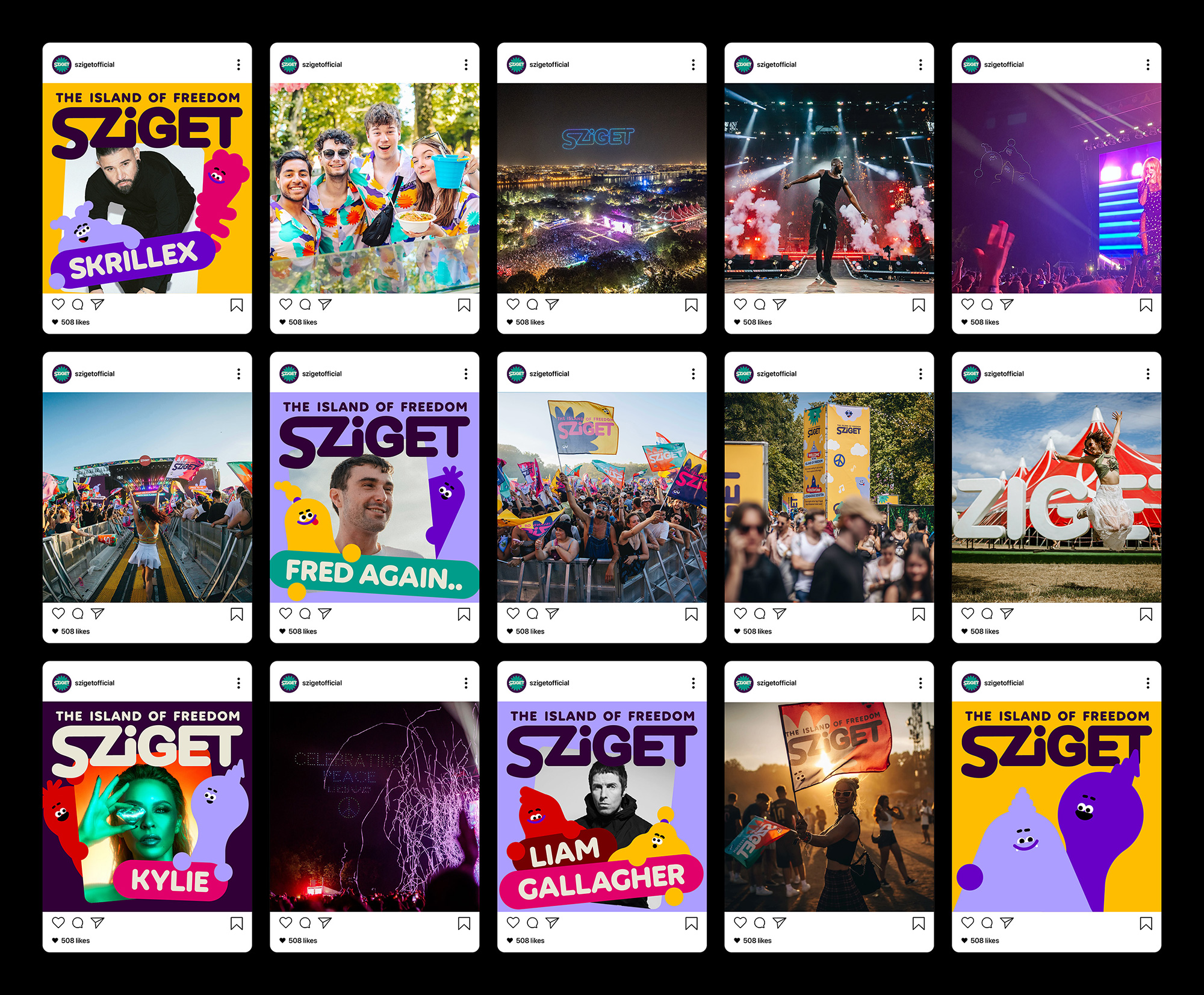The image size is (1204, 995).
Task: Like the purple mascots yellow background post
Action: pos(967,922)
